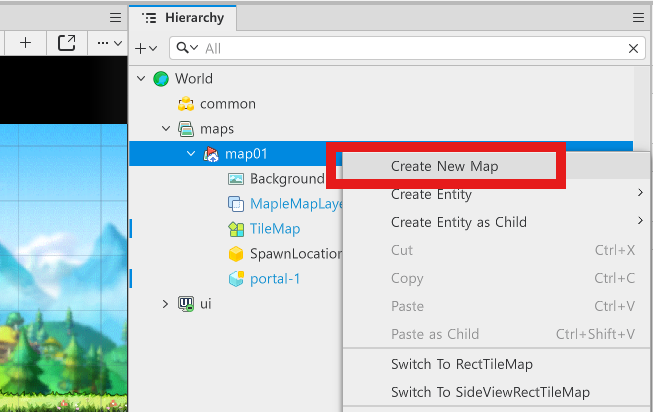Select the portal-1 entity
Image resolution: width=653 pixels, height=412 pixels.
coord(275,279)
